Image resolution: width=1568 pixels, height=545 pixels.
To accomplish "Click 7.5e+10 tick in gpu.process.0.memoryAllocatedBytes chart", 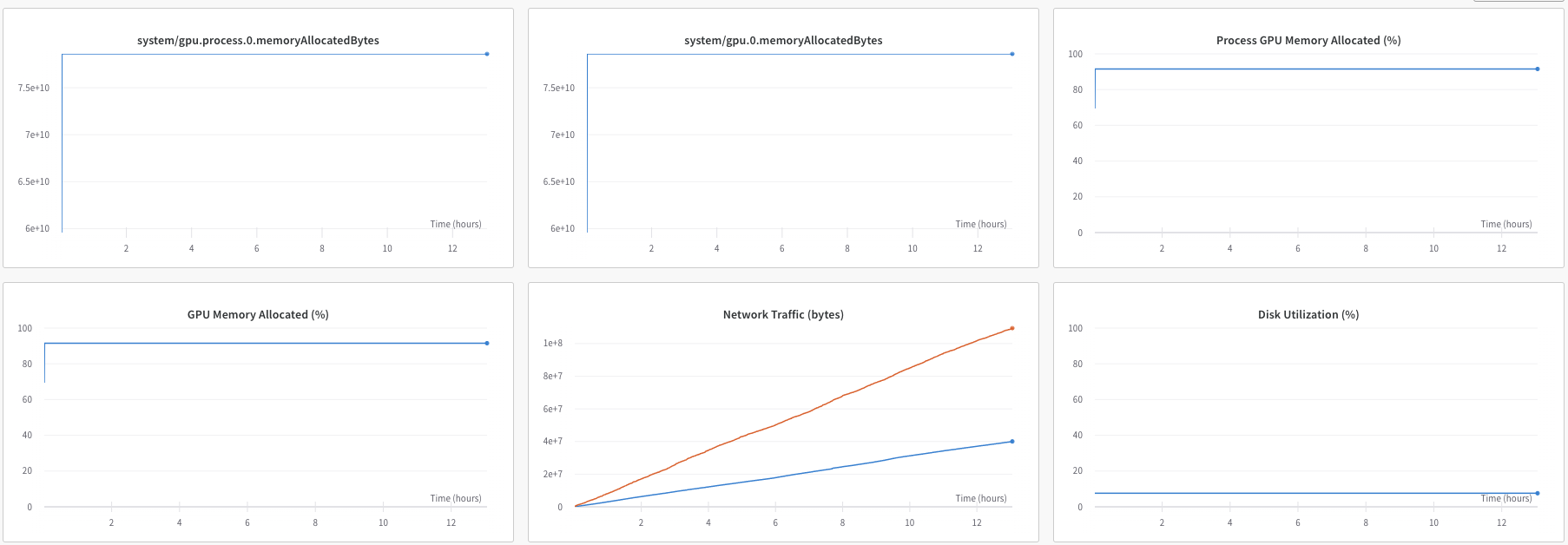I will tap(34, 89).
